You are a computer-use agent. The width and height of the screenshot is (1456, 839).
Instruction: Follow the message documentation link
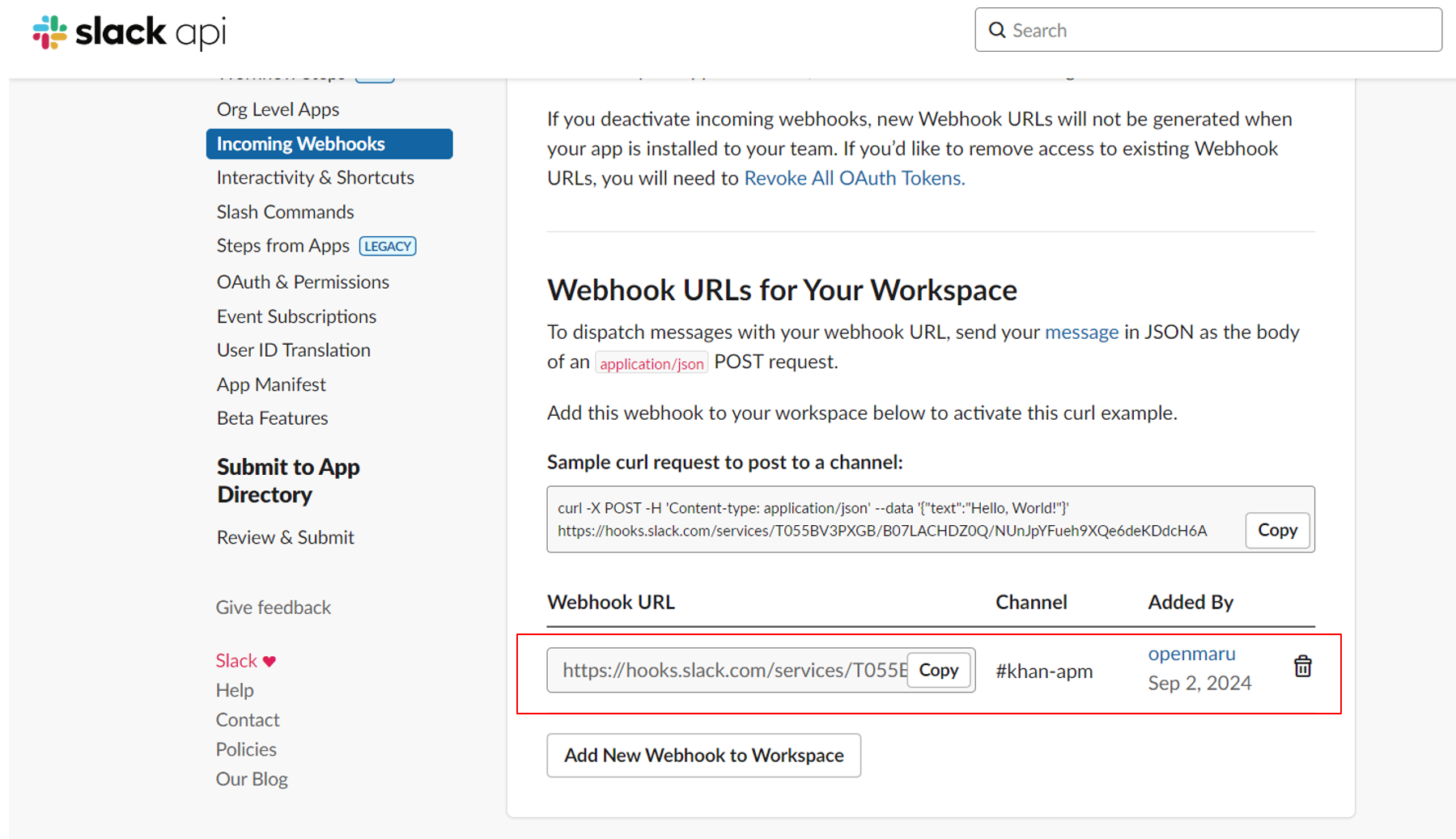tap(1081, 332)
